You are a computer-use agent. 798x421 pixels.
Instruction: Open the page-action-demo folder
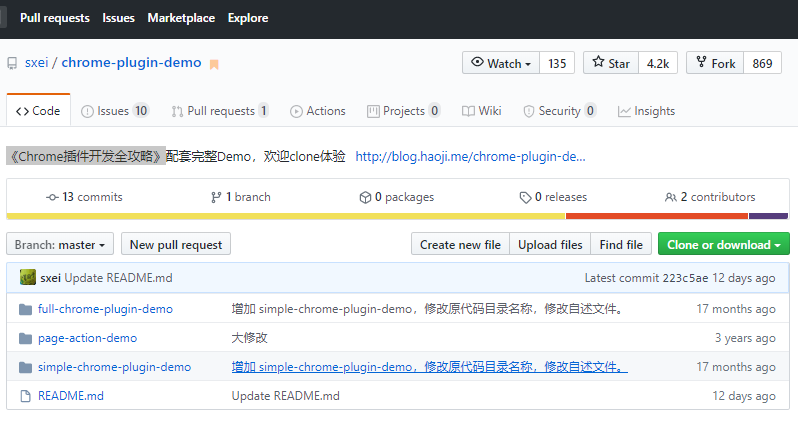(88, 338)
